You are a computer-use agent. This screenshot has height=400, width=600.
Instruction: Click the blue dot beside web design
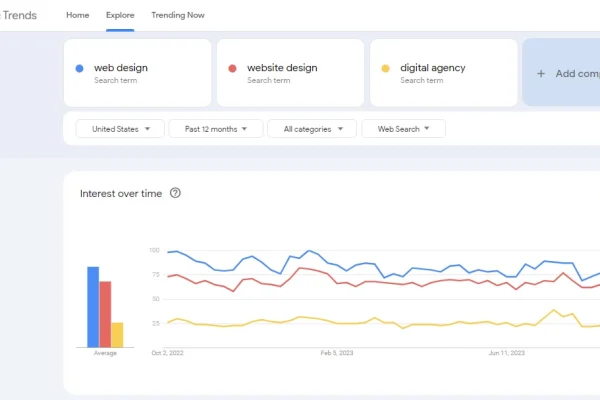[80, 69]
